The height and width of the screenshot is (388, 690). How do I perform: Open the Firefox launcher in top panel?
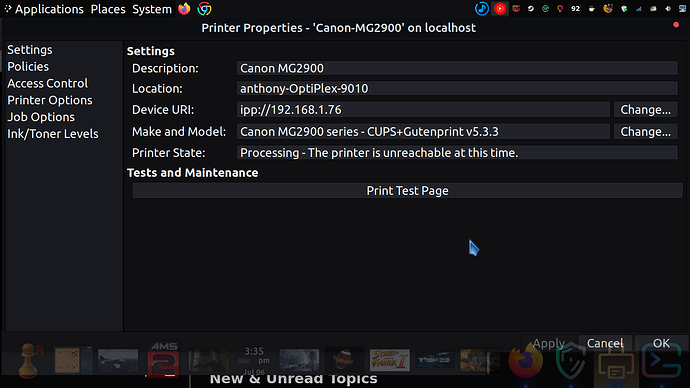point(184,9)
